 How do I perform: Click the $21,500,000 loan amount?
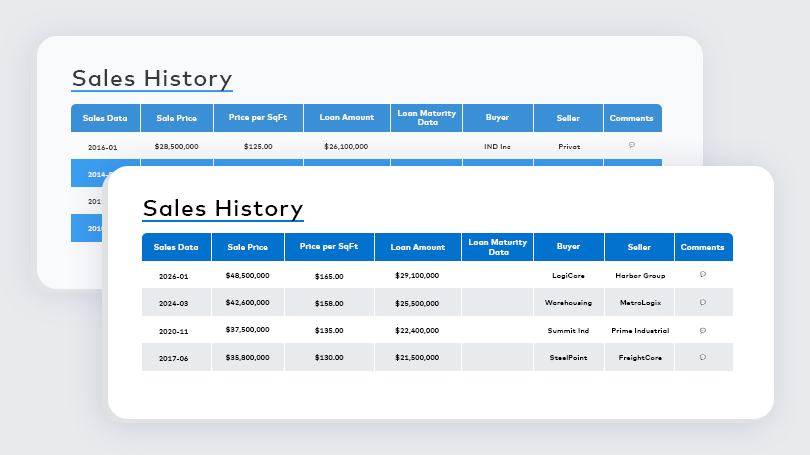(x=417, y=357)
